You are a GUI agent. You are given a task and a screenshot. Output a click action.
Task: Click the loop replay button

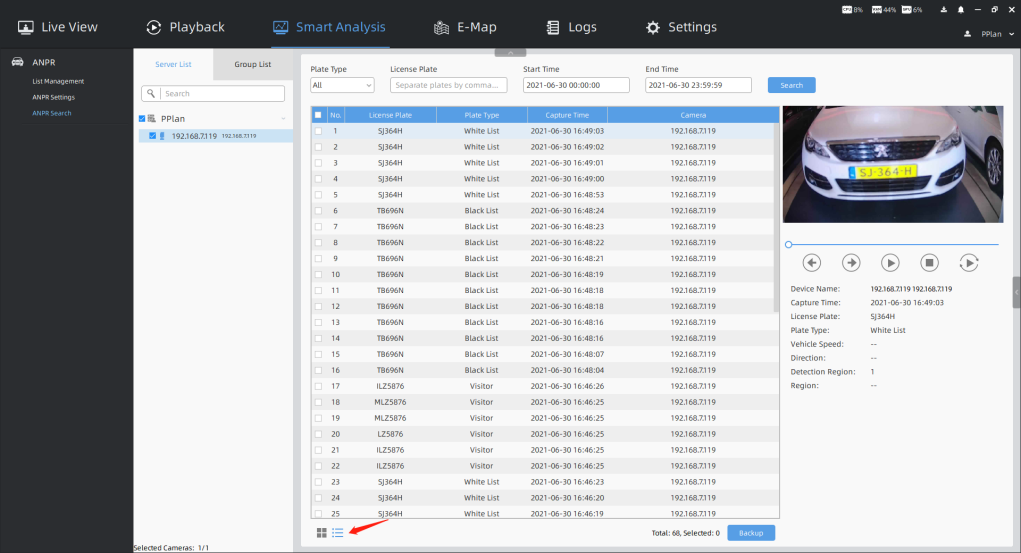click(x=968, y=262)
